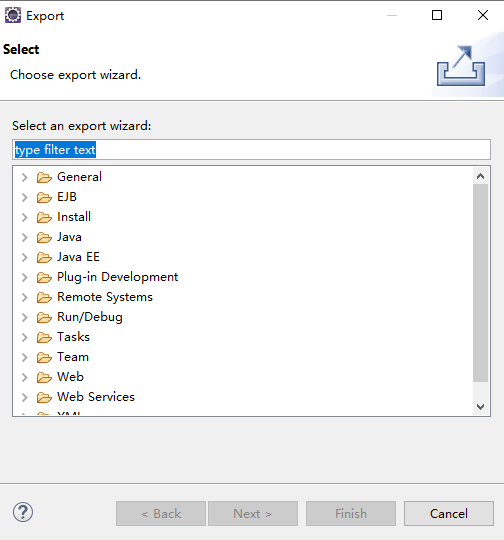Click the Java EE folder icon
The width and height of the screenshot is (504, 540).
pyautogui.click(x=44, y=257)
